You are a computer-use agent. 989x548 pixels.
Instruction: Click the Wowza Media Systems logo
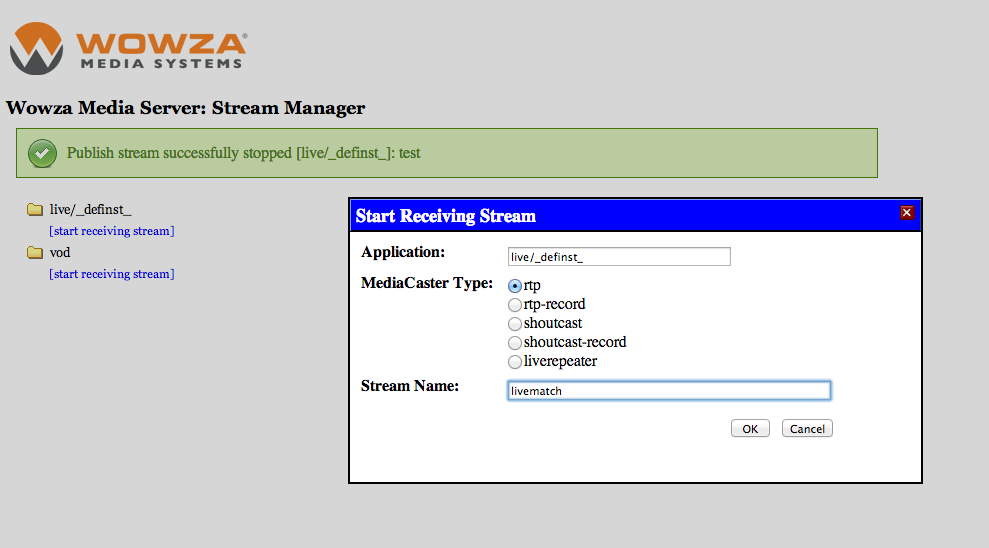point(129,48)
